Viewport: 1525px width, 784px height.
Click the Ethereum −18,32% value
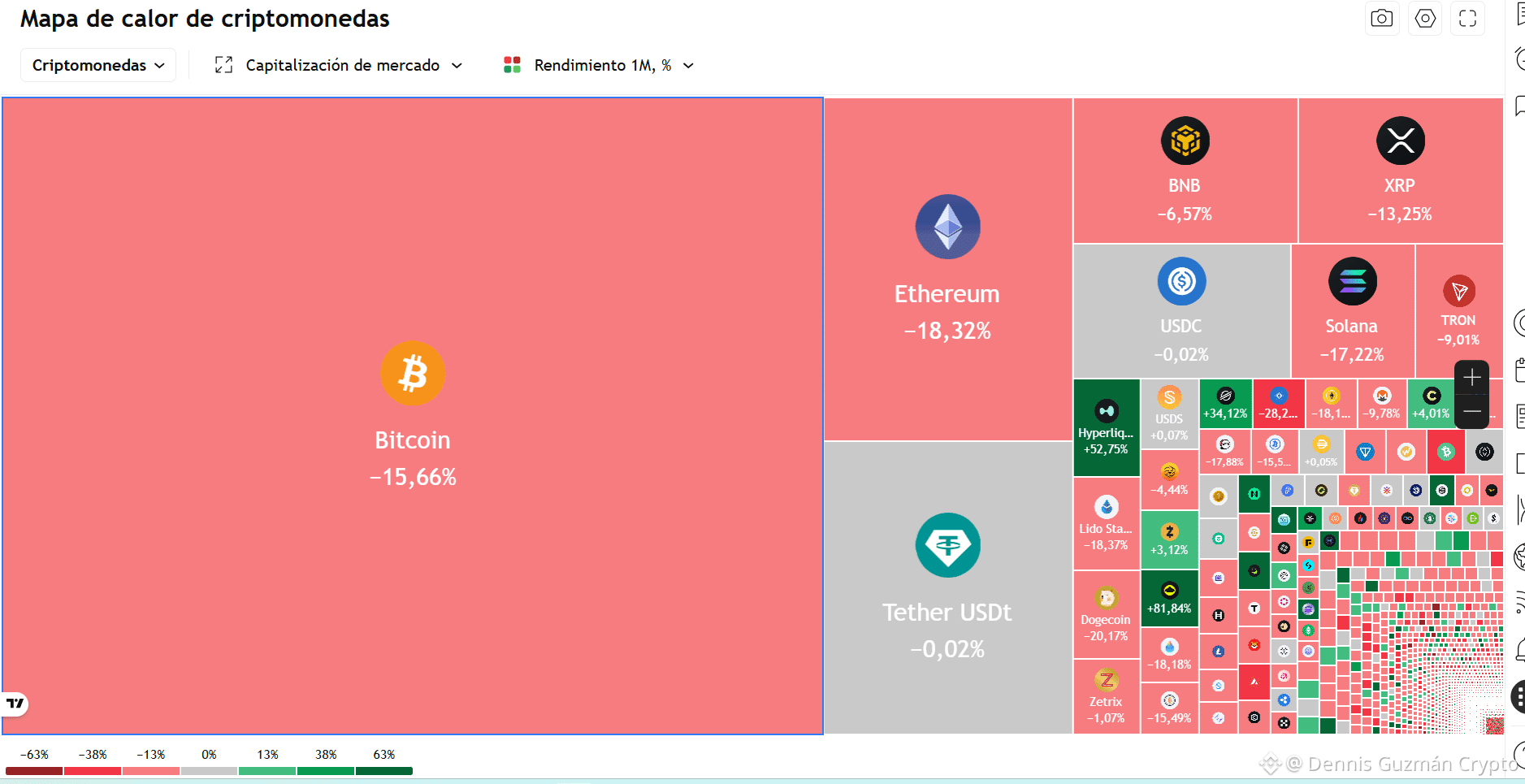[947, 331]
